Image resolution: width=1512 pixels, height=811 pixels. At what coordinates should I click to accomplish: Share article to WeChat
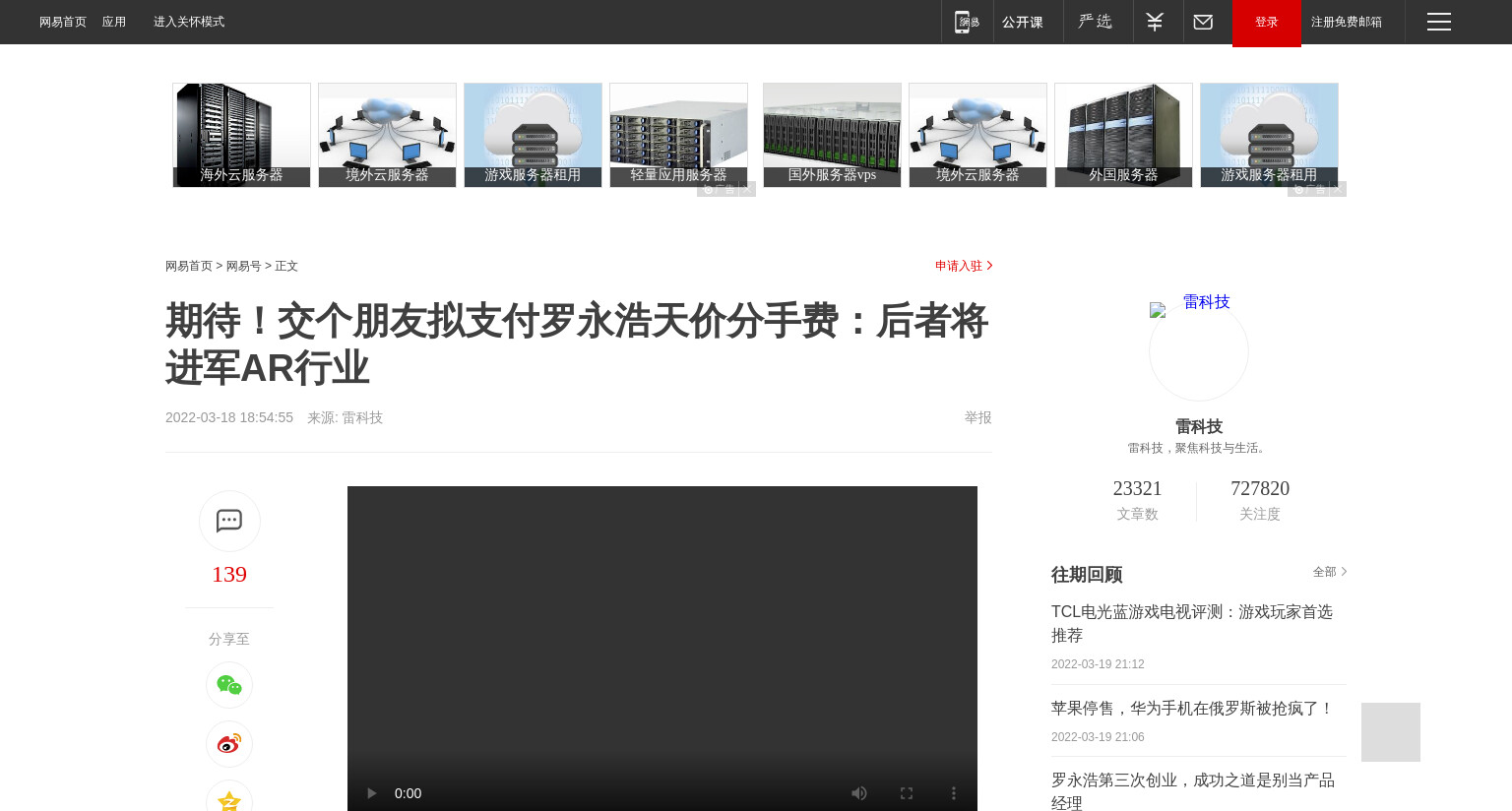(x=229, y=685)
